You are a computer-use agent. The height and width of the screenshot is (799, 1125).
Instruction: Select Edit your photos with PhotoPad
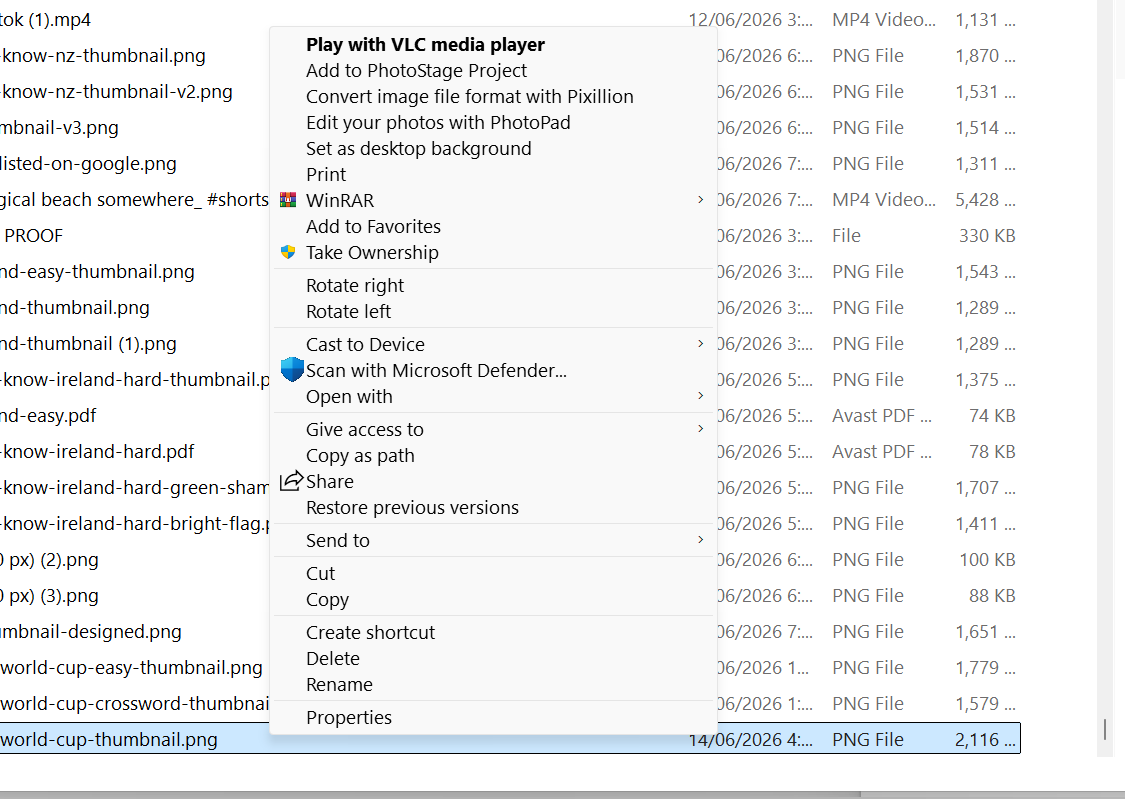click(x=438, y=123)
